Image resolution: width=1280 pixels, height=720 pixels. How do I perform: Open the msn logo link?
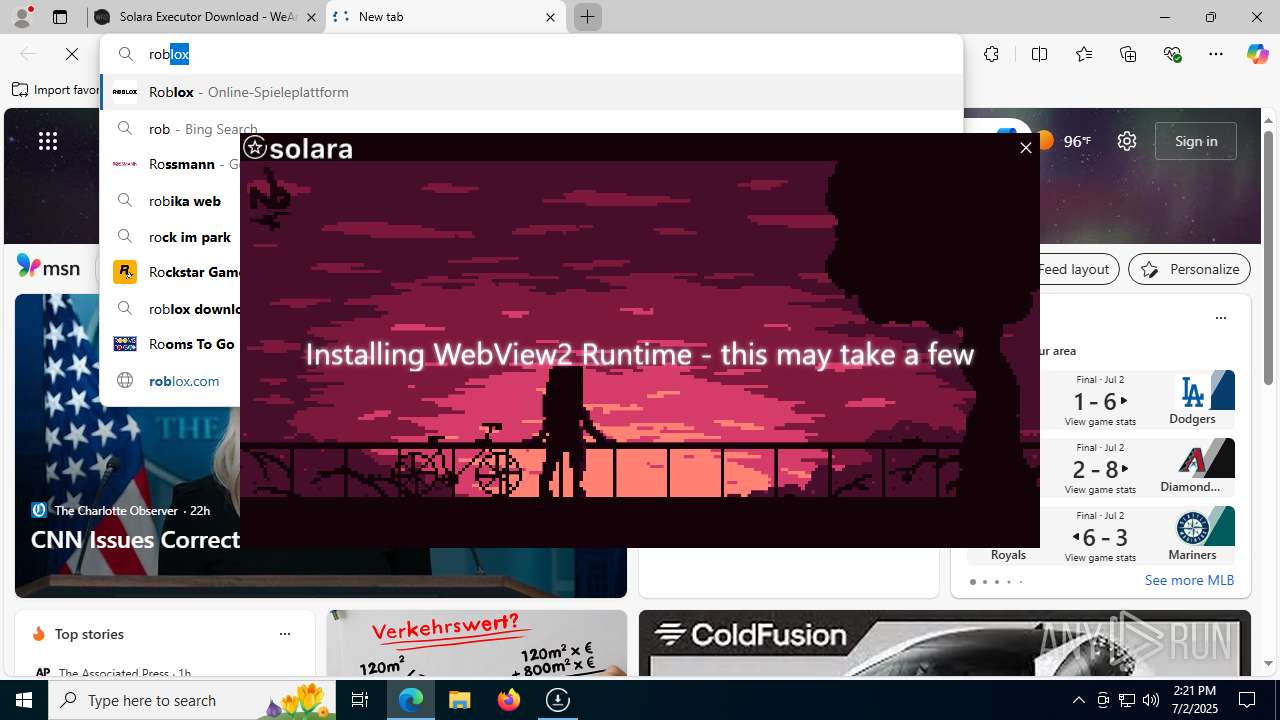(x=48, y=267)
